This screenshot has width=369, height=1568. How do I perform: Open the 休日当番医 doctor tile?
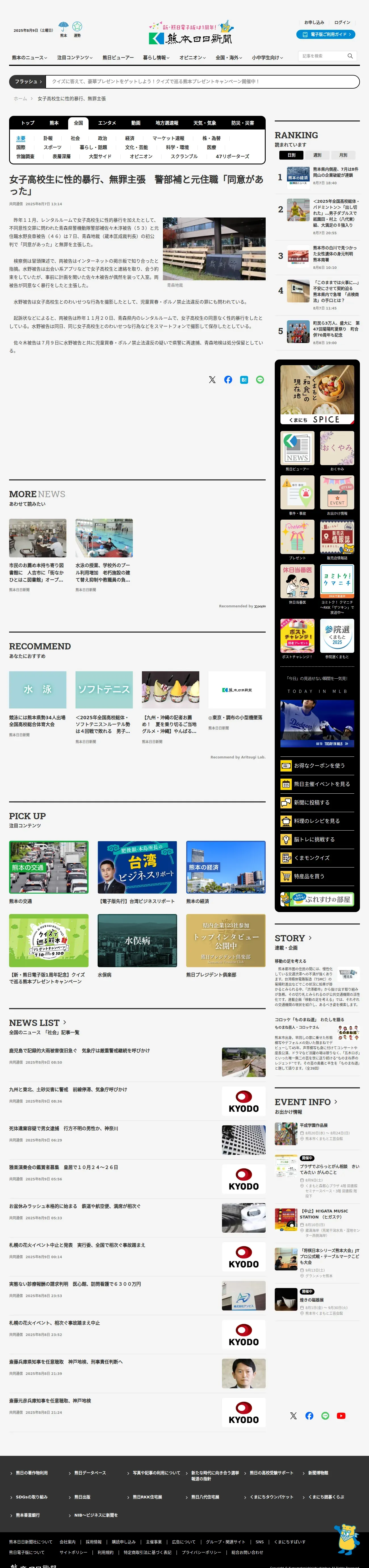297,581
